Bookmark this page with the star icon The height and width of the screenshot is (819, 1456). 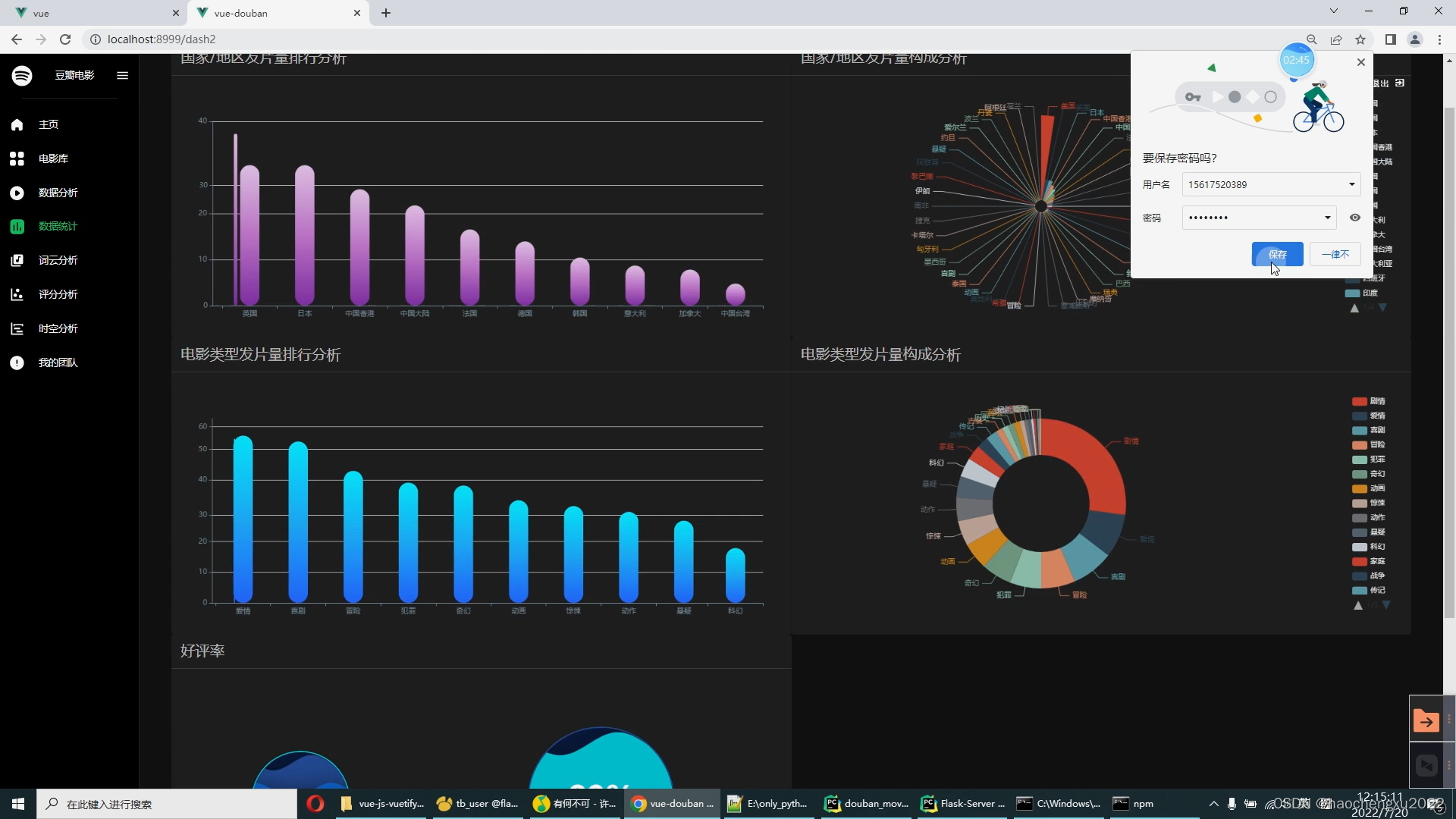click(x=1360, y=39)
